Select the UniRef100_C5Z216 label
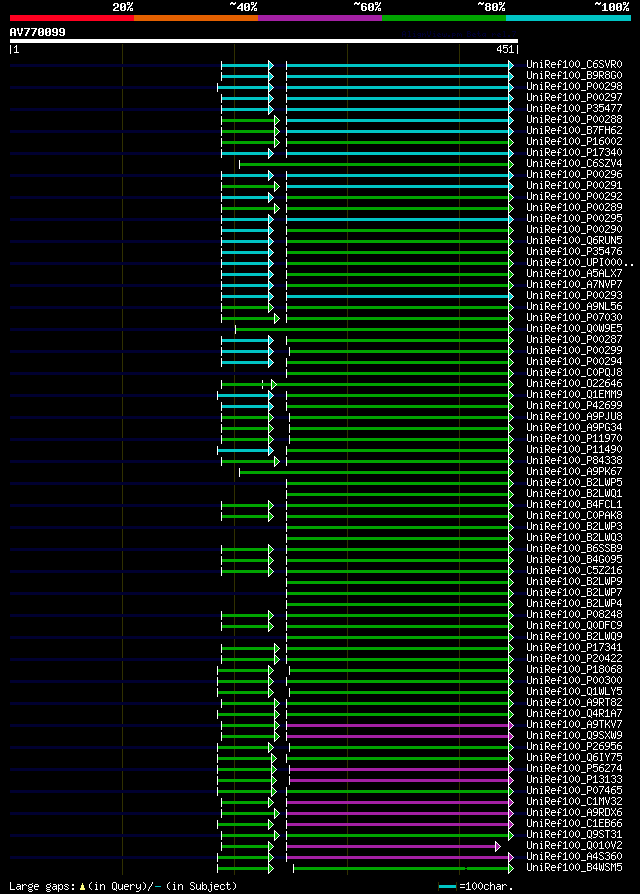 [574, 571]
